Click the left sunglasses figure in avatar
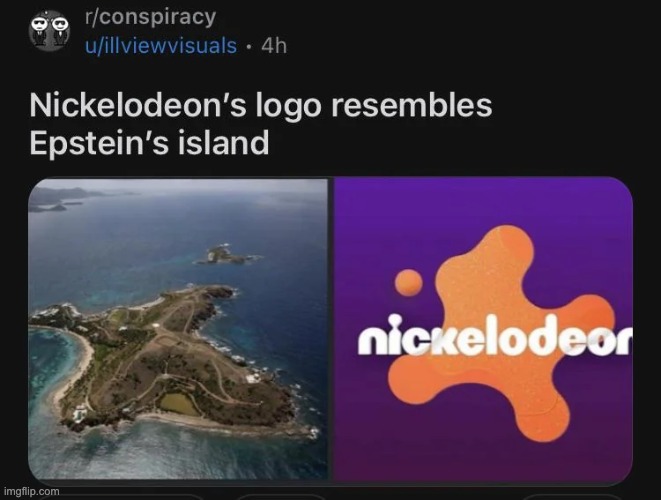Viewport: 661px width, 500px height. (x=40, y=30)
